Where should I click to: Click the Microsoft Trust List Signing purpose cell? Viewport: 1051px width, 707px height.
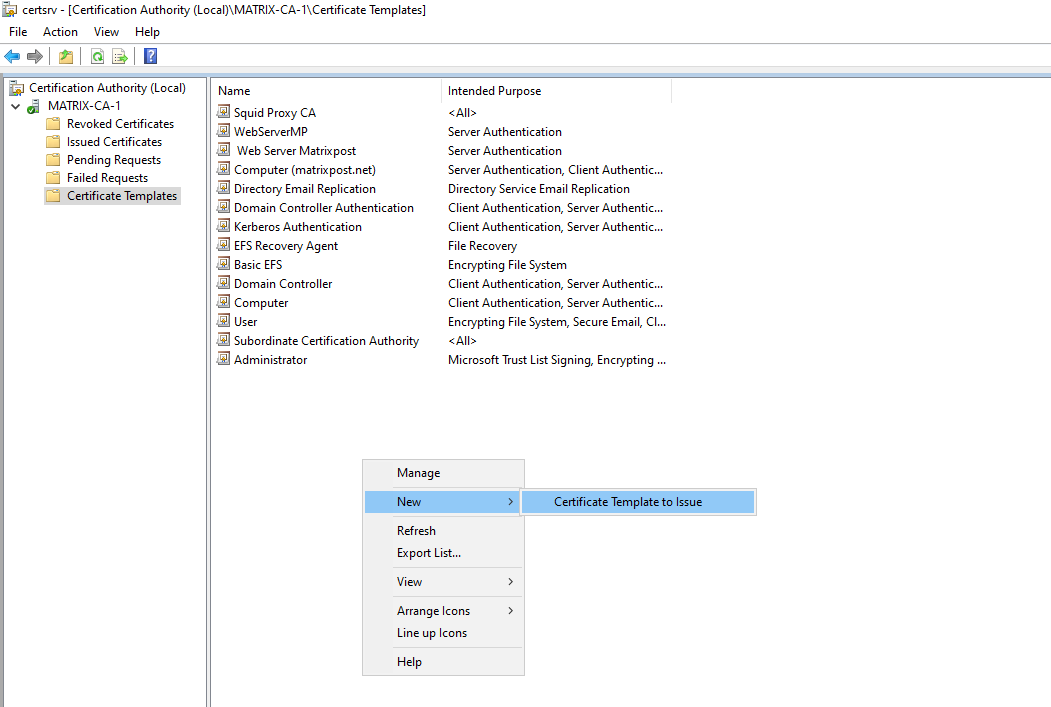pyautogui.click(x=557, y=360)
